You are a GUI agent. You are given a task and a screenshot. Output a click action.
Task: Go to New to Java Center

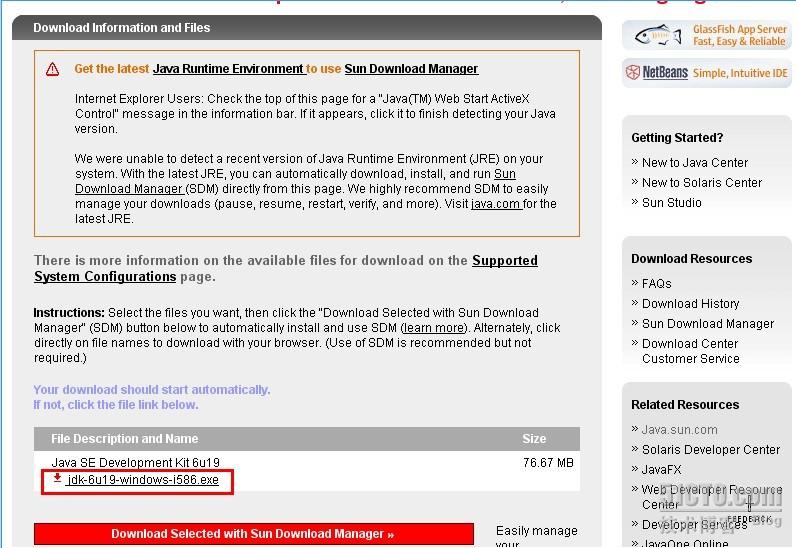[x=694, y=163]
